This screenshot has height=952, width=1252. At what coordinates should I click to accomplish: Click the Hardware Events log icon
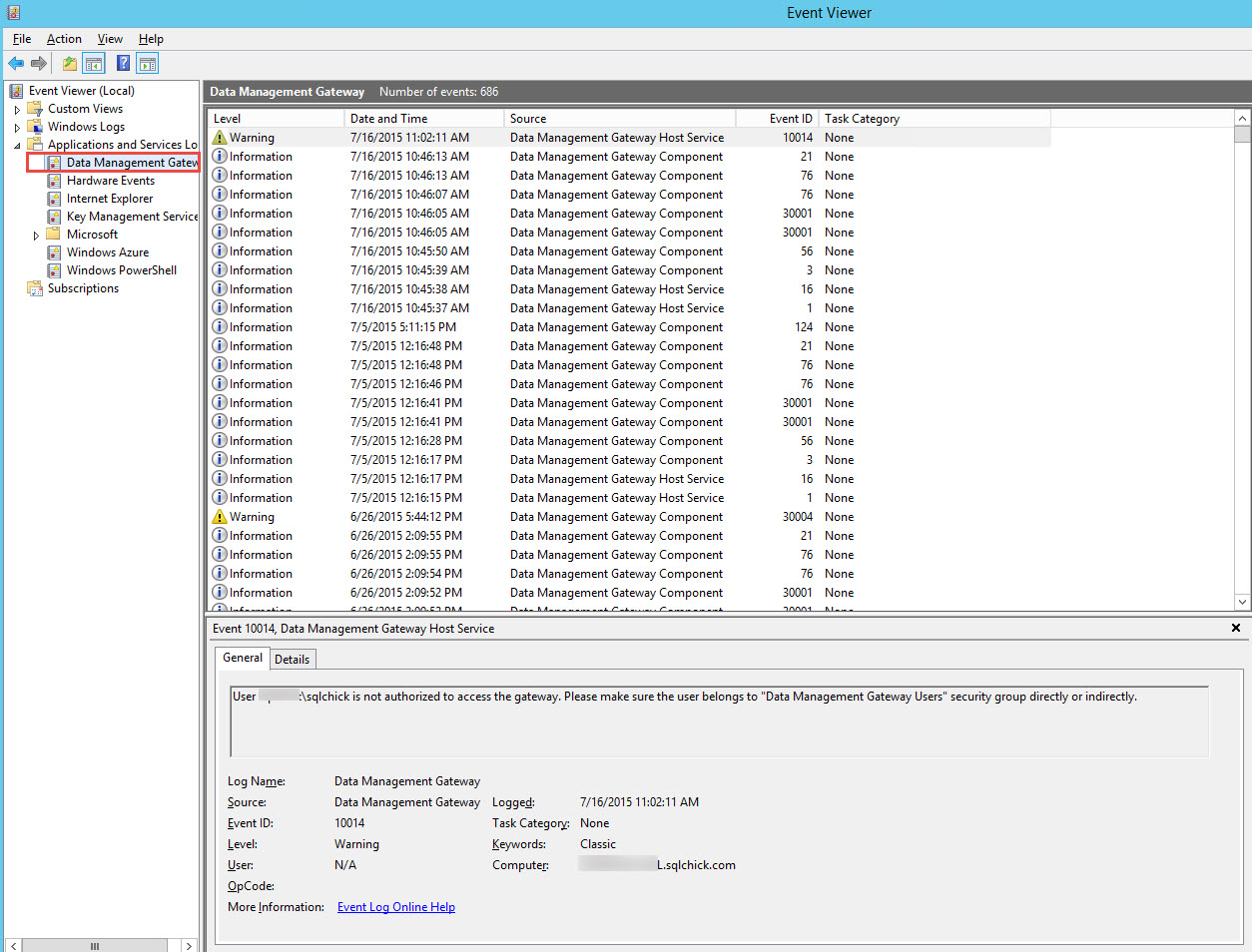54,181
